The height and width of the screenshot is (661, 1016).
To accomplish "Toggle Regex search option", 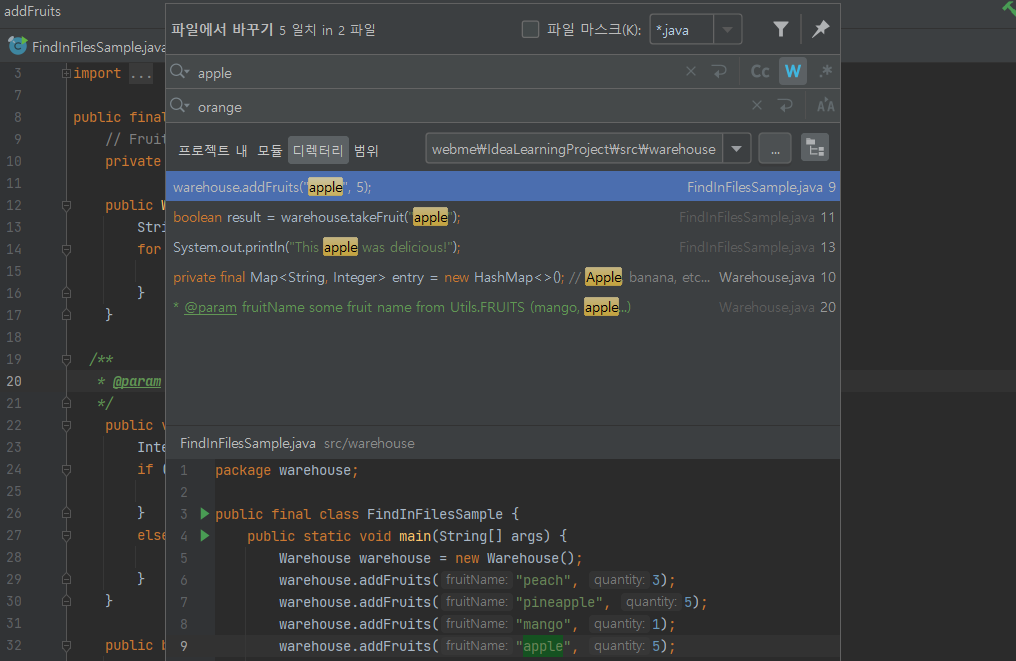I will [x=826, y=71].
